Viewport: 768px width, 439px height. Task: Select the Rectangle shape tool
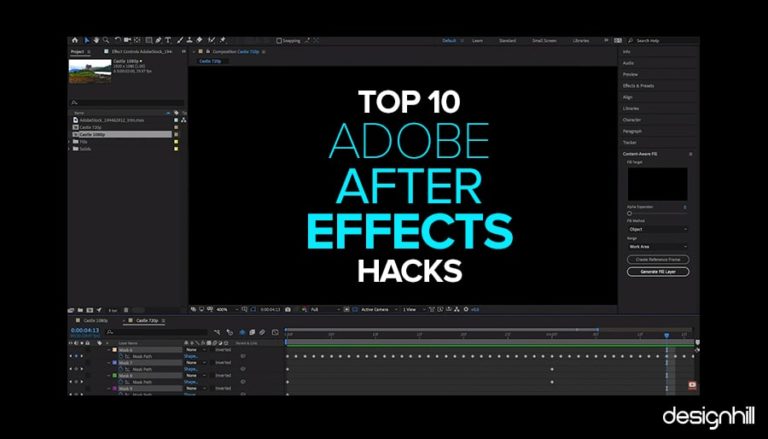[149, 40]
